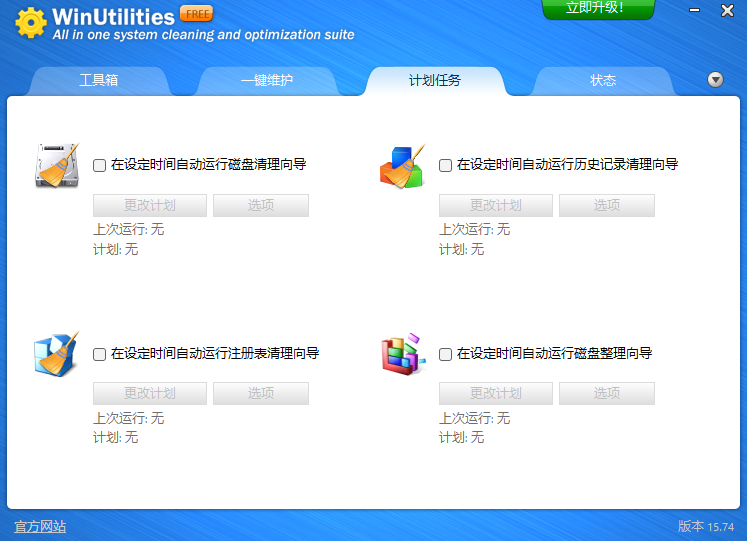Click the disk cleaner broom icon
This screenshot has width=747, height=541.
(x=57, y=165)
